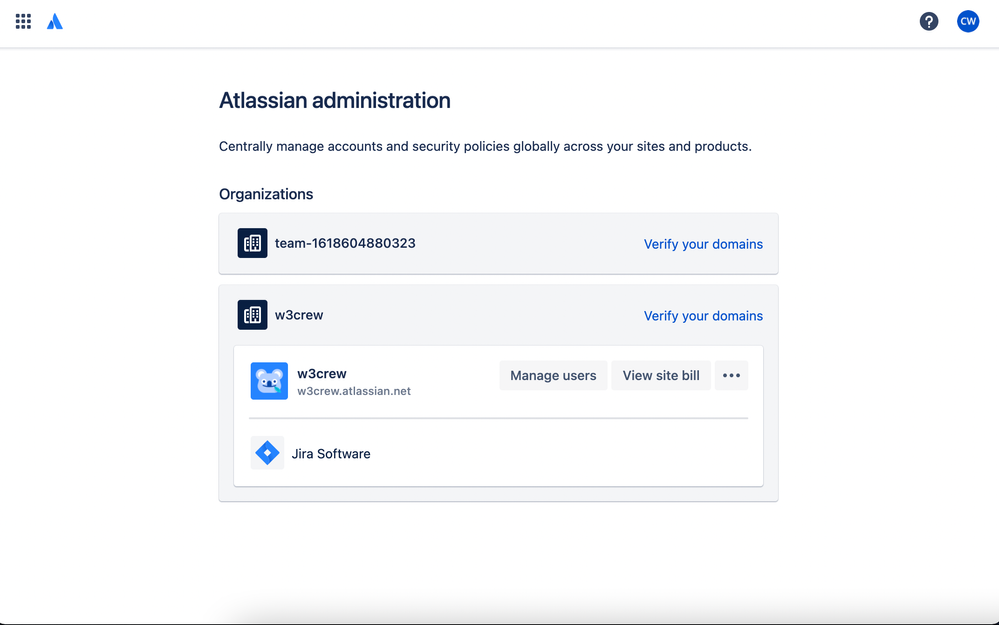Image resolution: width=999 pixels, height=625 pixels.
Task: Open the w3crew organization name heading
Action: pos(299,315)
